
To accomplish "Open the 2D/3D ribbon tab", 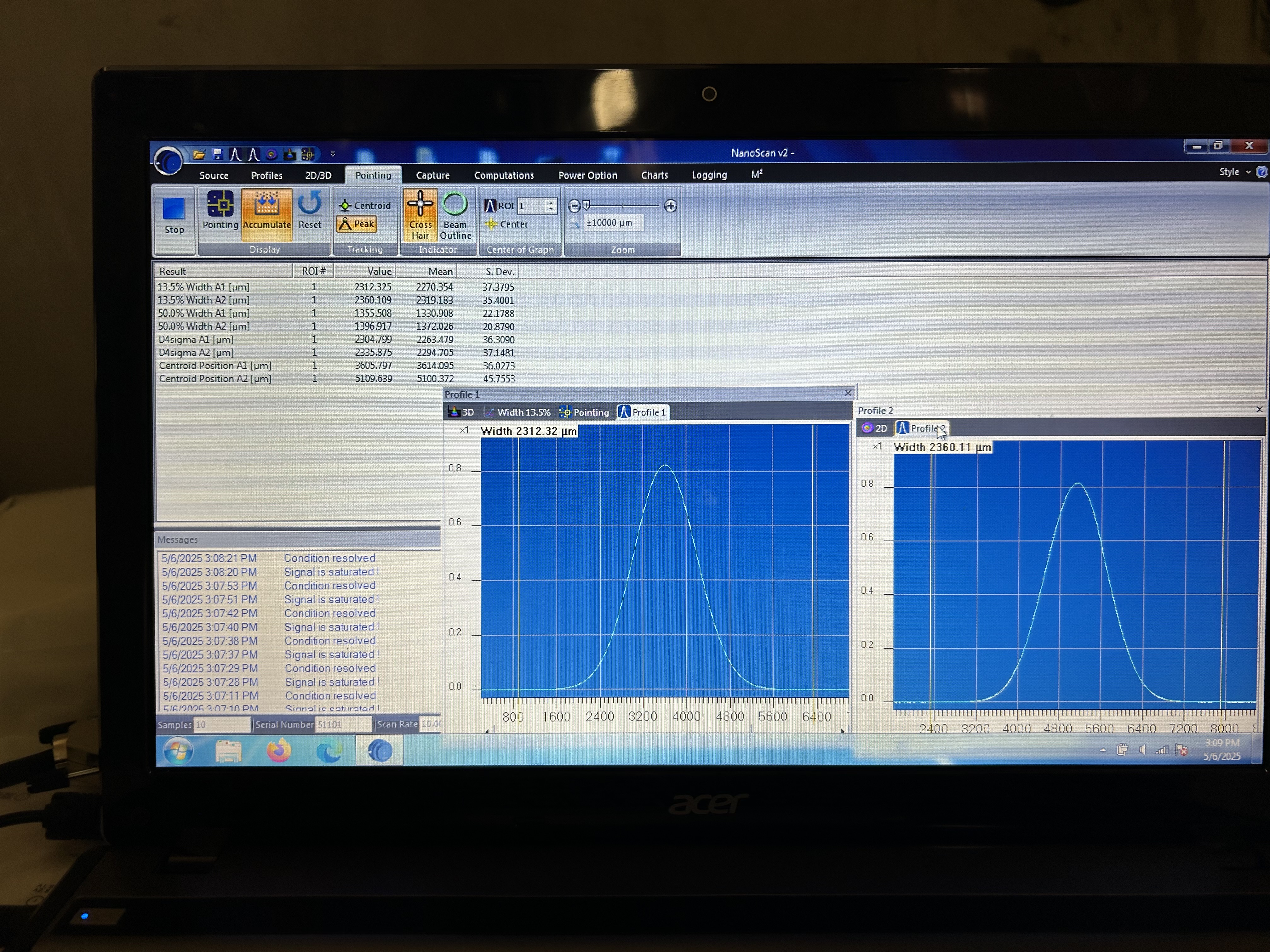I will [x=318, y=176].
